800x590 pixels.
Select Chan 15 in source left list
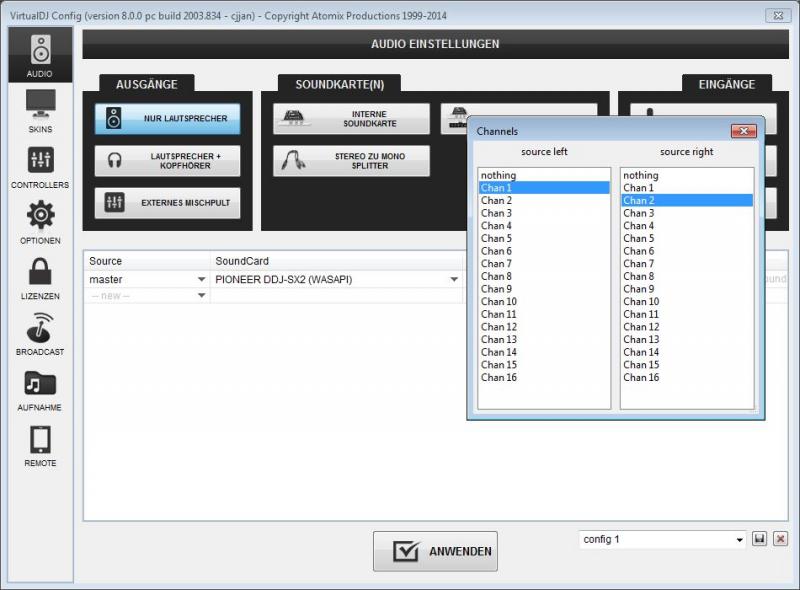[544, 365]
